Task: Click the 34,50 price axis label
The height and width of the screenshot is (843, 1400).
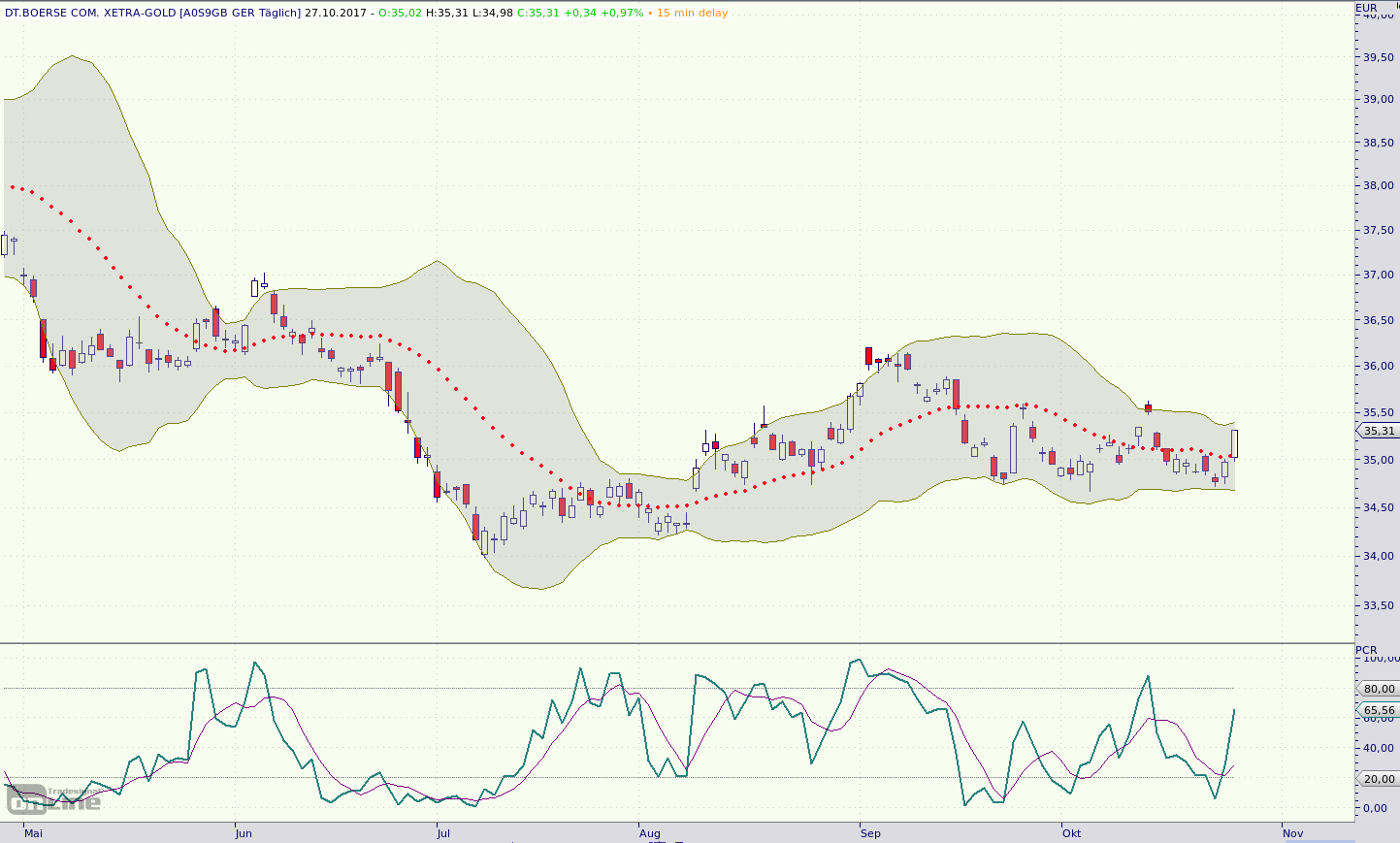Action: click(x=1379, y=507)
